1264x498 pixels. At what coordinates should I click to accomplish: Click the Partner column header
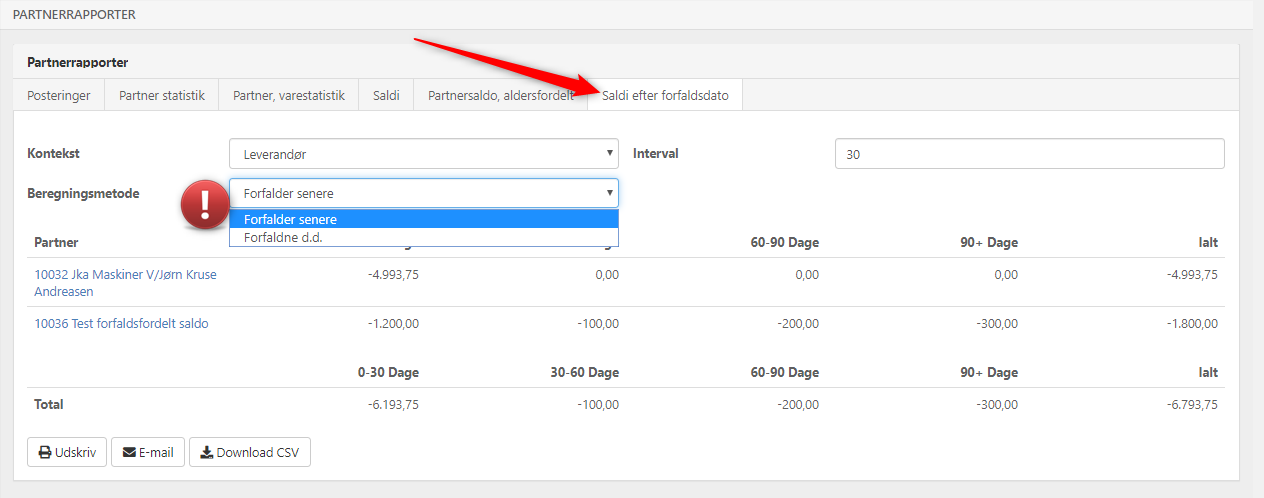pos(56,243)
